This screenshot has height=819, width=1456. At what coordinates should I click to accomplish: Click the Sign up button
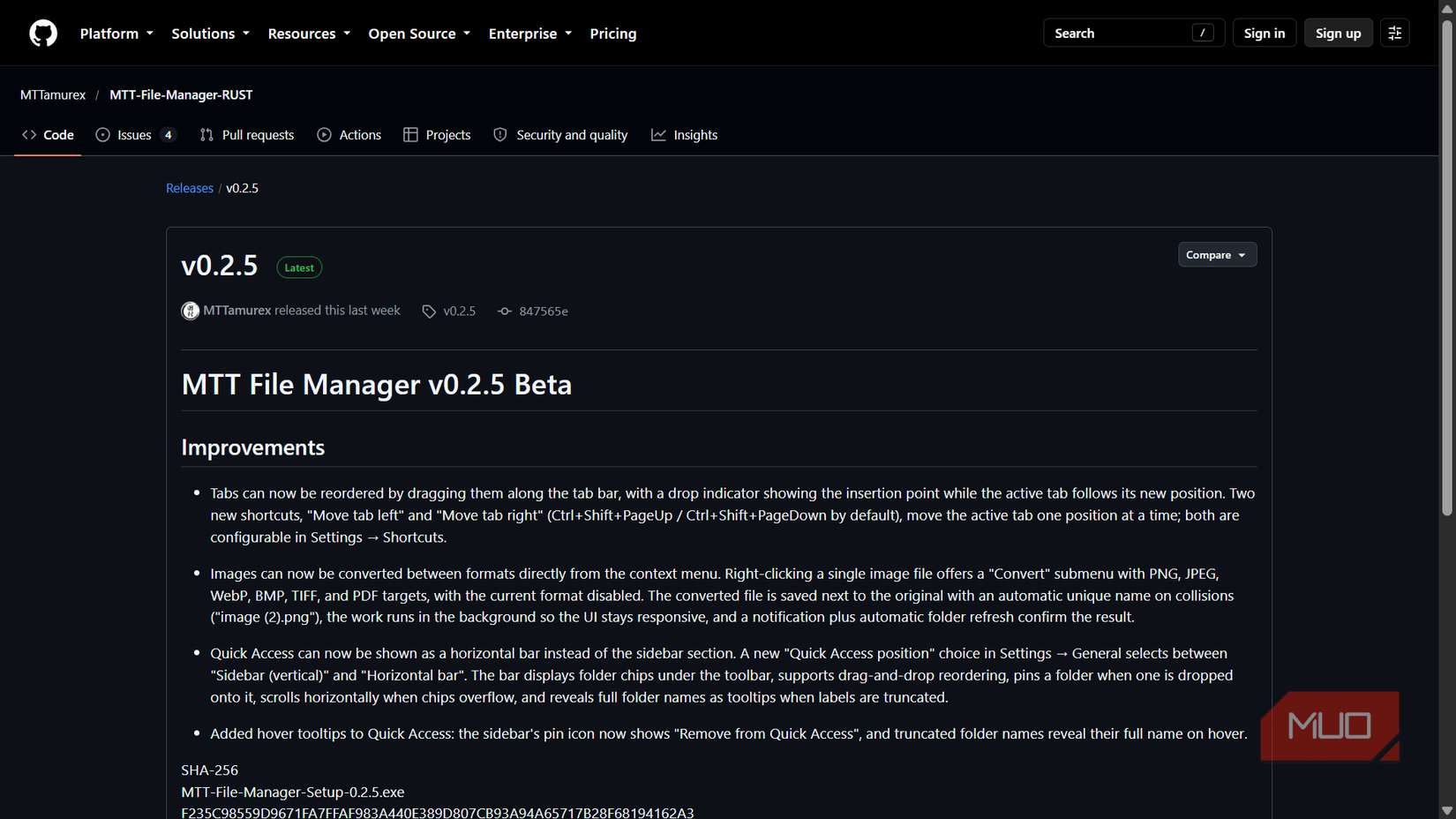tap(1338, 34)
